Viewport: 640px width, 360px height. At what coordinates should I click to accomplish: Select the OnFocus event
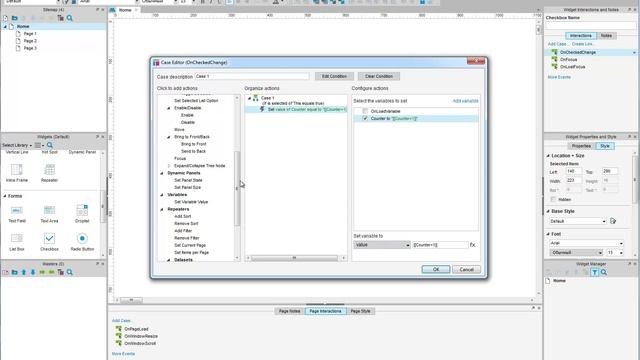[x=569, y=60]
